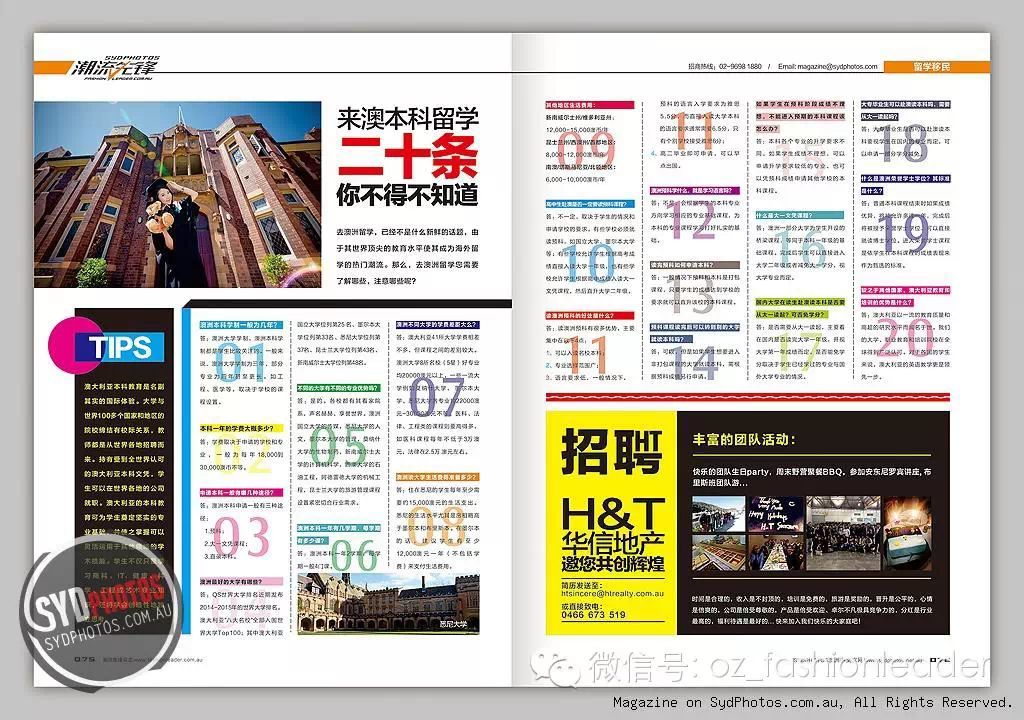The image size is (1024, 720).
Task: Click the phone number 0466 673 519
Action: pos(594,615)
